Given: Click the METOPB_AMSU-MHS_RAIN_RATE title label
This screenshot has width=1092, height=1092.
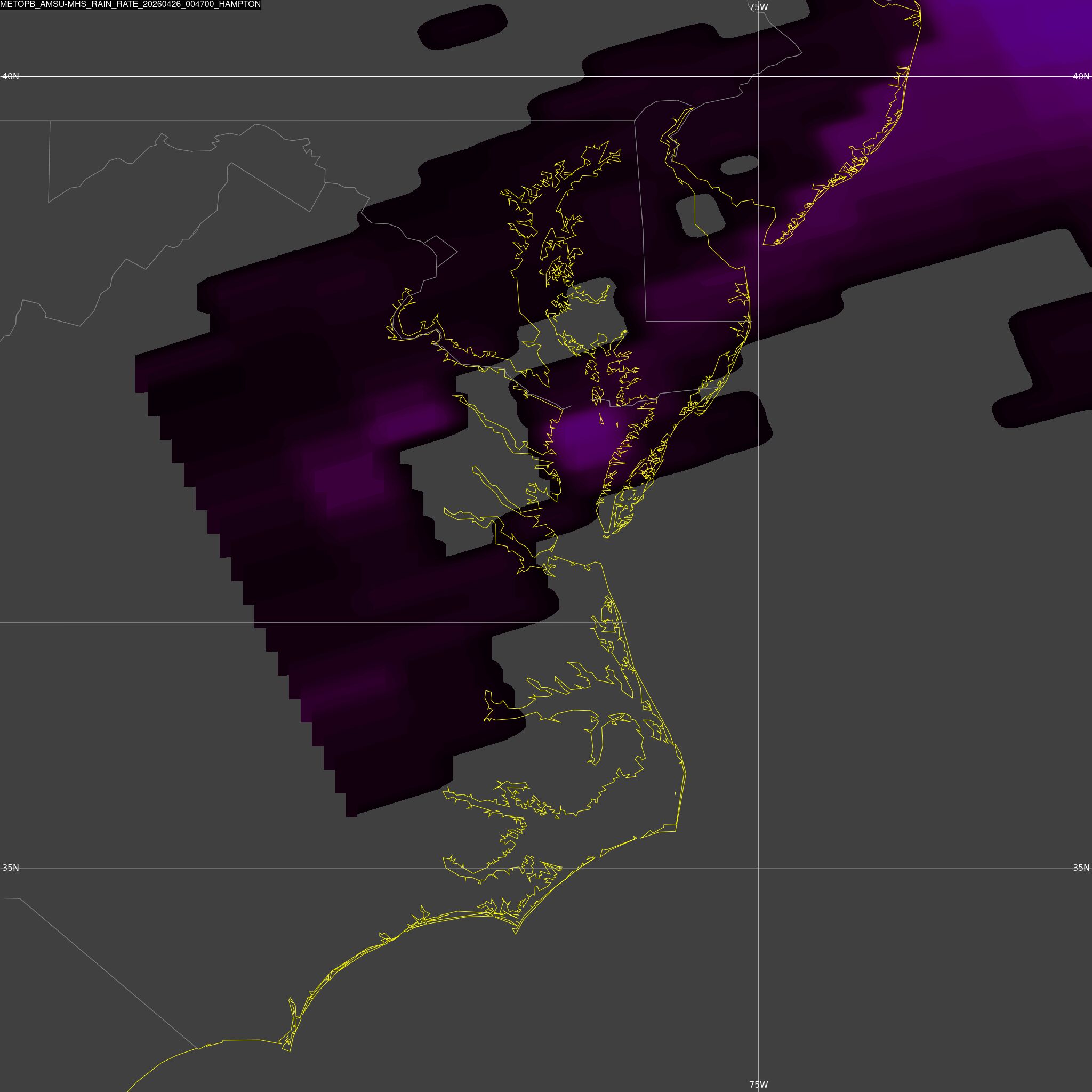Looking at the screenshot, I should click(131, 4).
